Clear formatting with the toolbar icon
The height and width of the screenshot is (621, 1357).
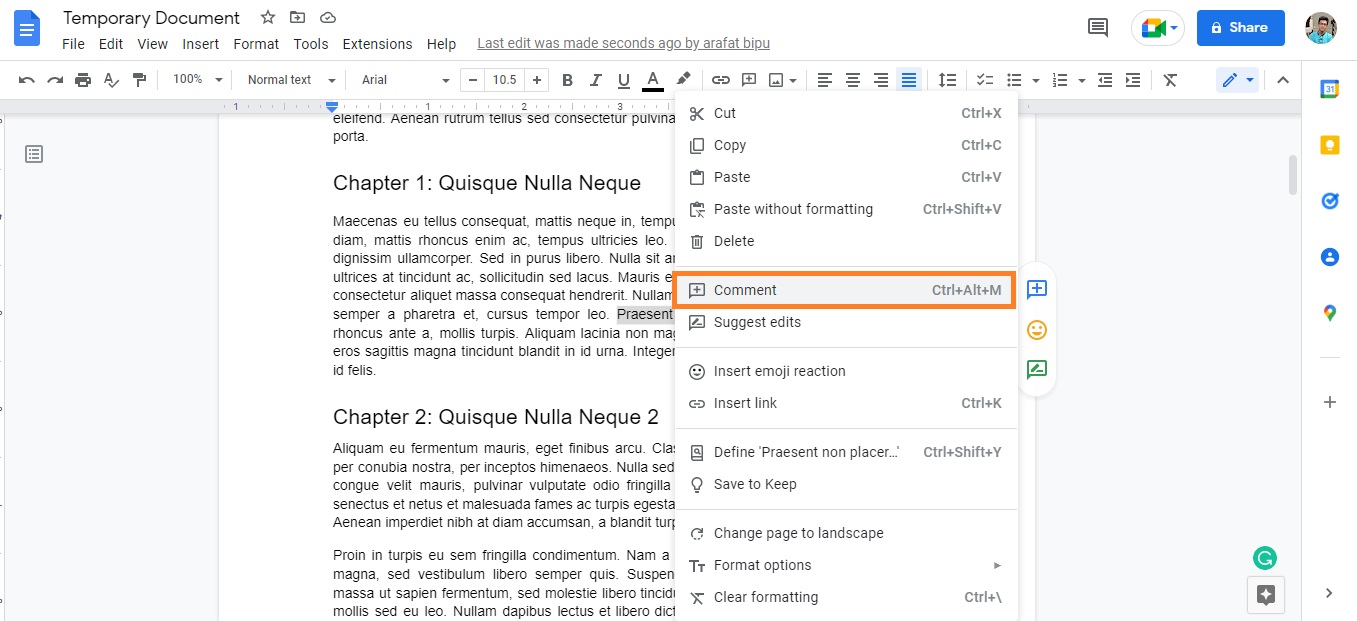point(1170,79)
